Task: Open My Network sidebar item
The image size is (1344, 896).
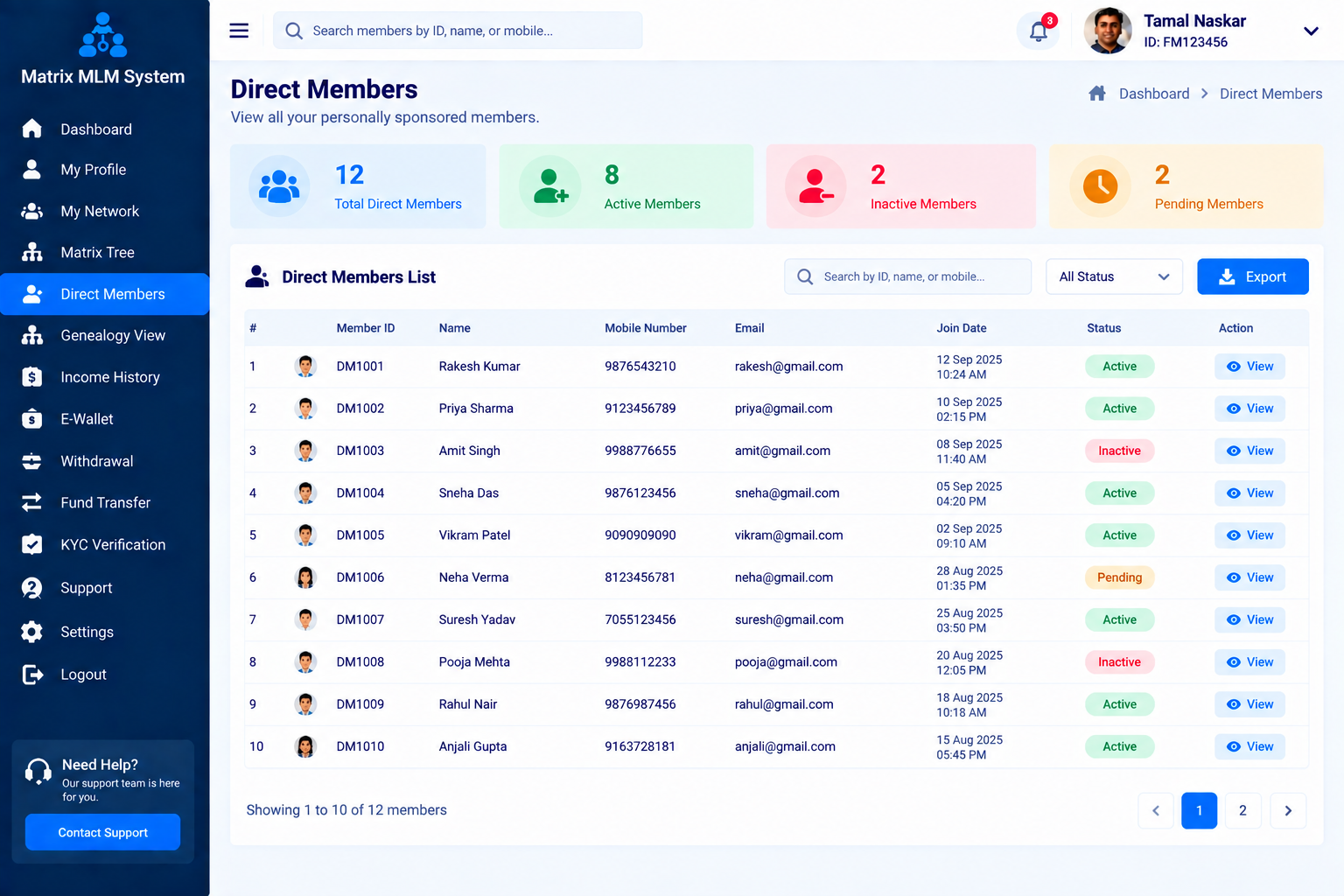Action: pos(105,211)
